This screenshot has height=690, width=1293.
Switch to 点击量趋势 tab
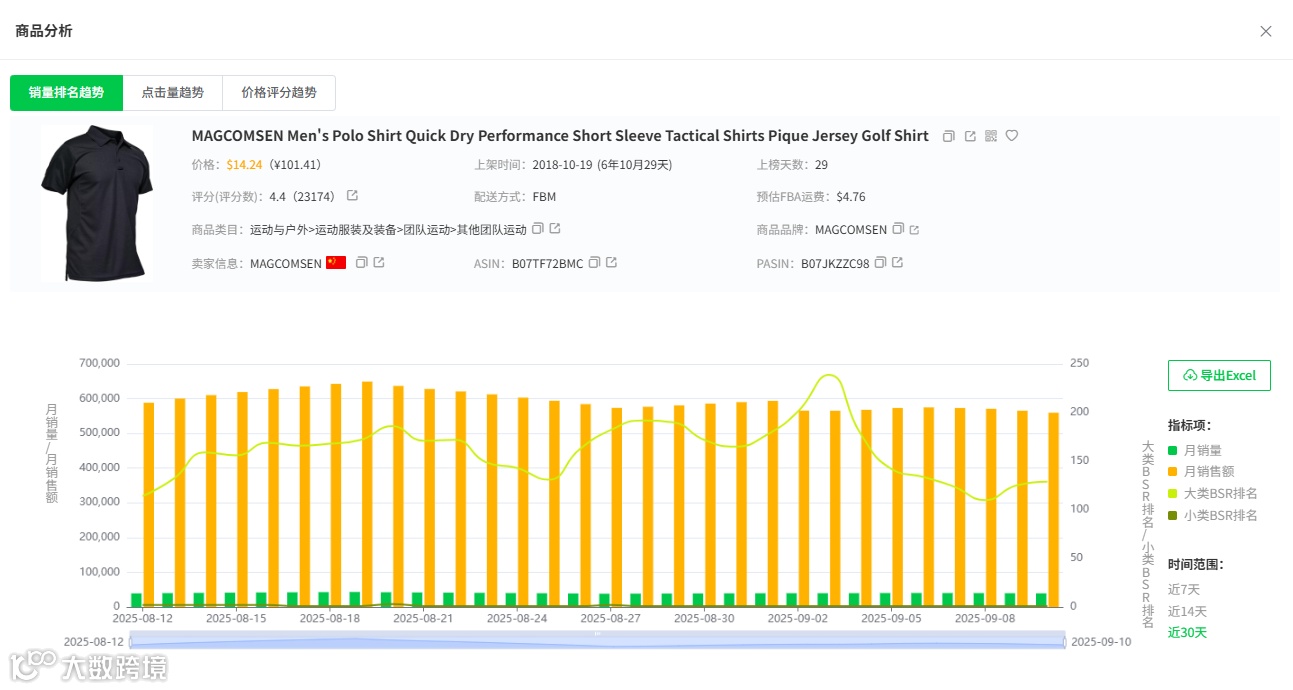172,92
